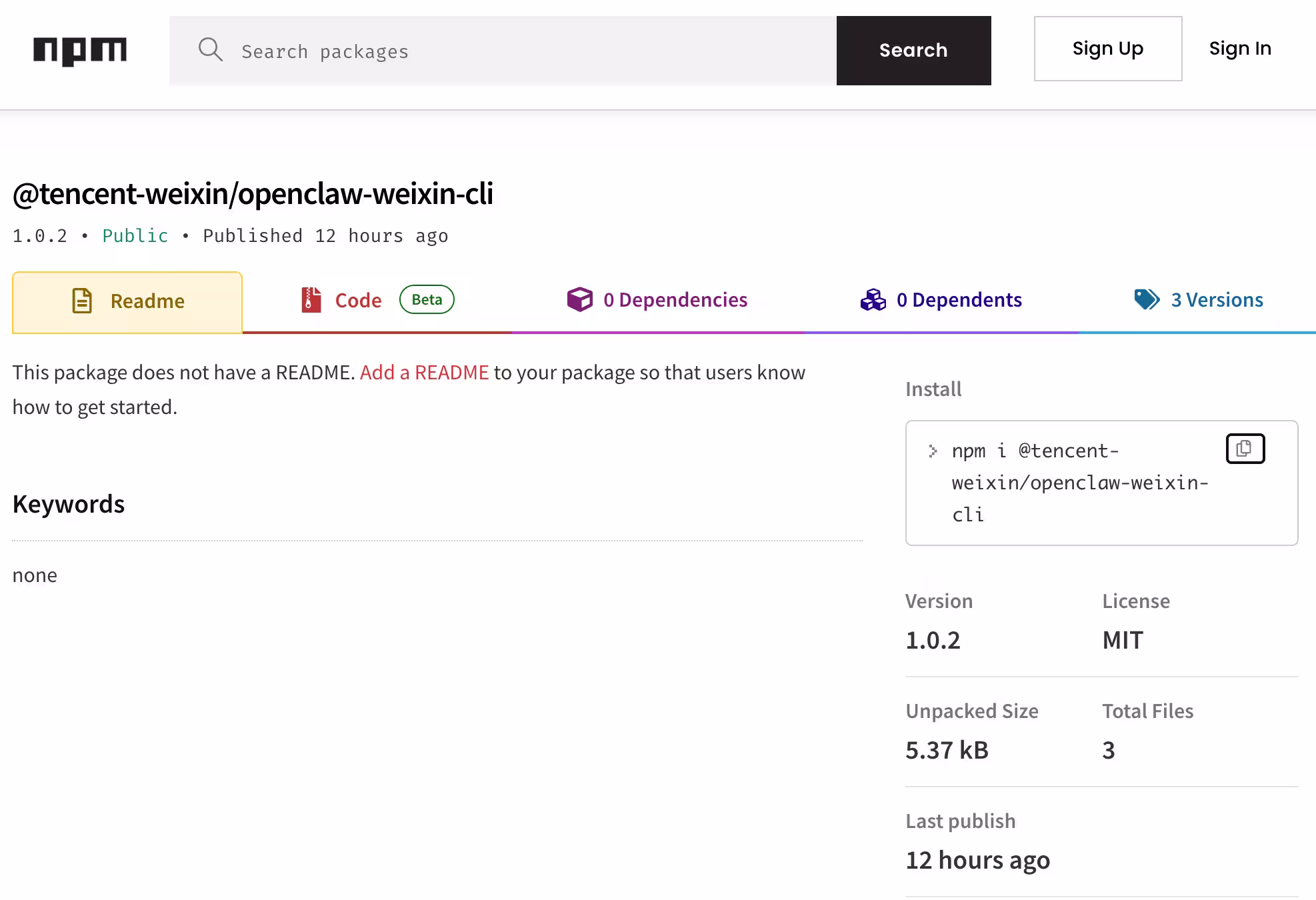Click the Sign Up button
This screenshot has height=900, width=1316.
point(1107,49)
